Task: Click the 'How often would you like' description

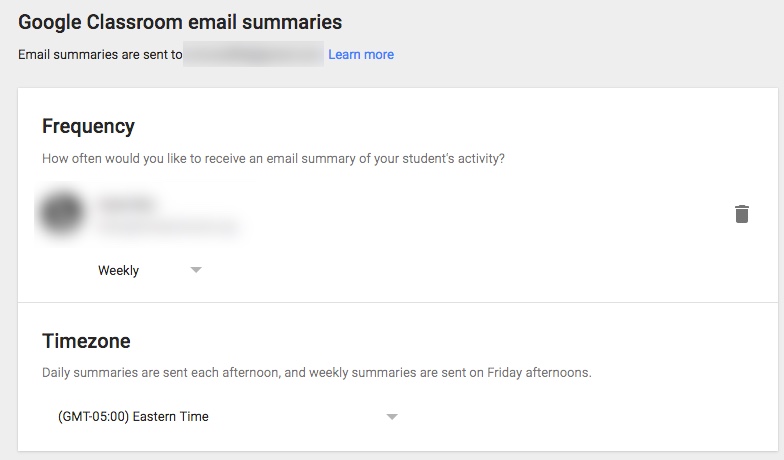Action: click(273, 158)
